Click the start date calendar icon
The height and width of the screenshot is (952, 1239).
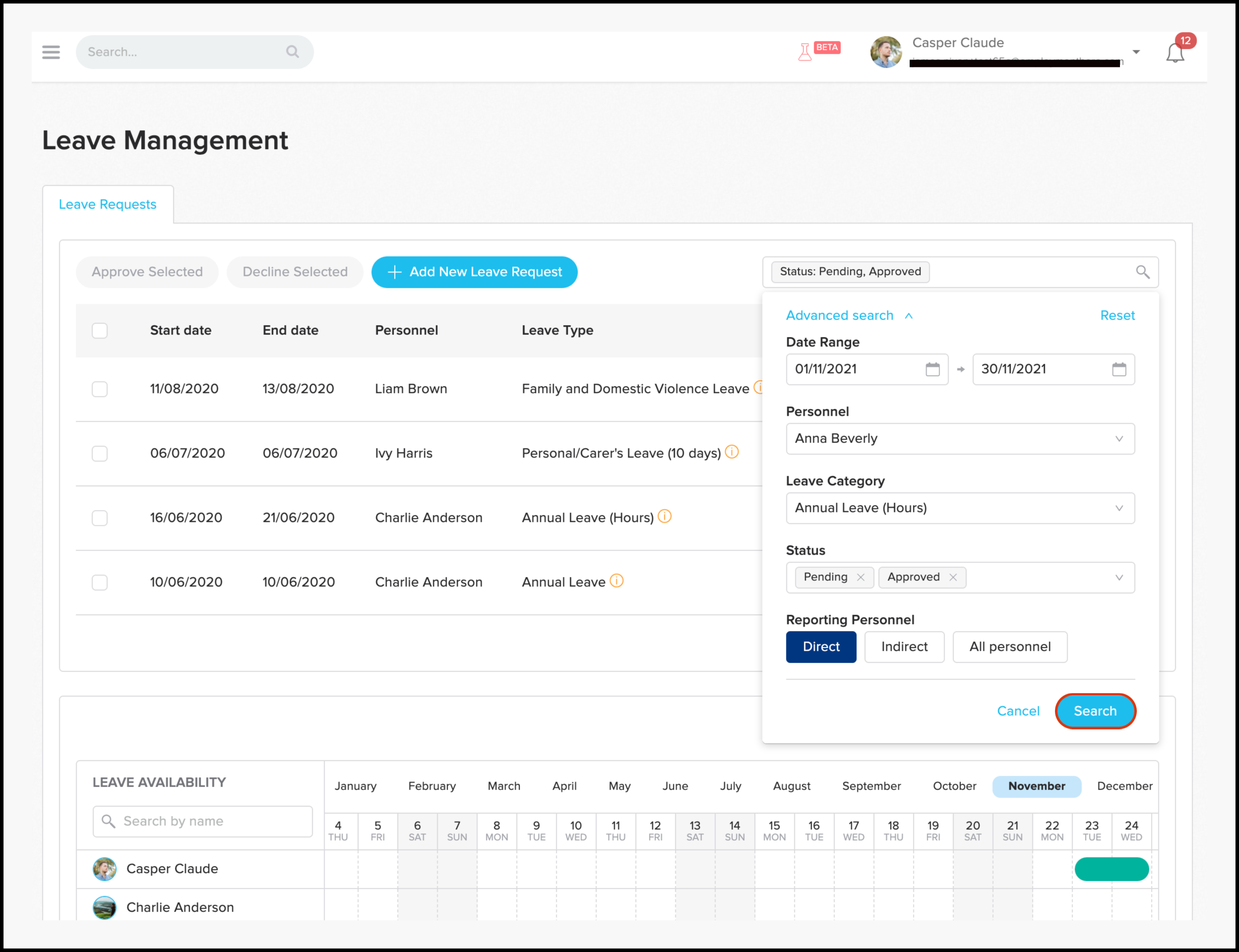point(932,369)
